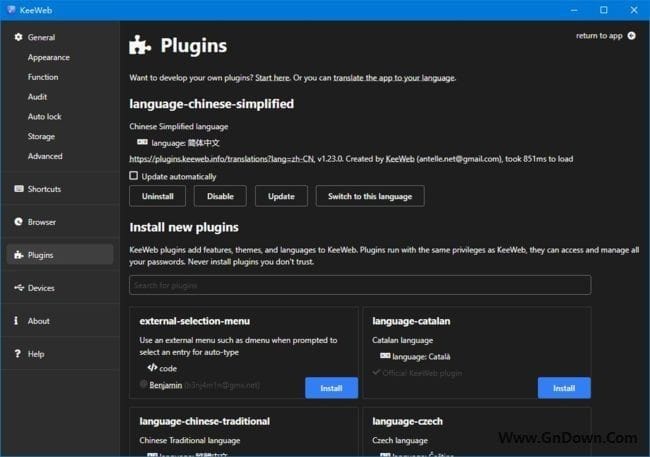
Task: Open the Storage settings page
Action: click(x=41, y=136)
